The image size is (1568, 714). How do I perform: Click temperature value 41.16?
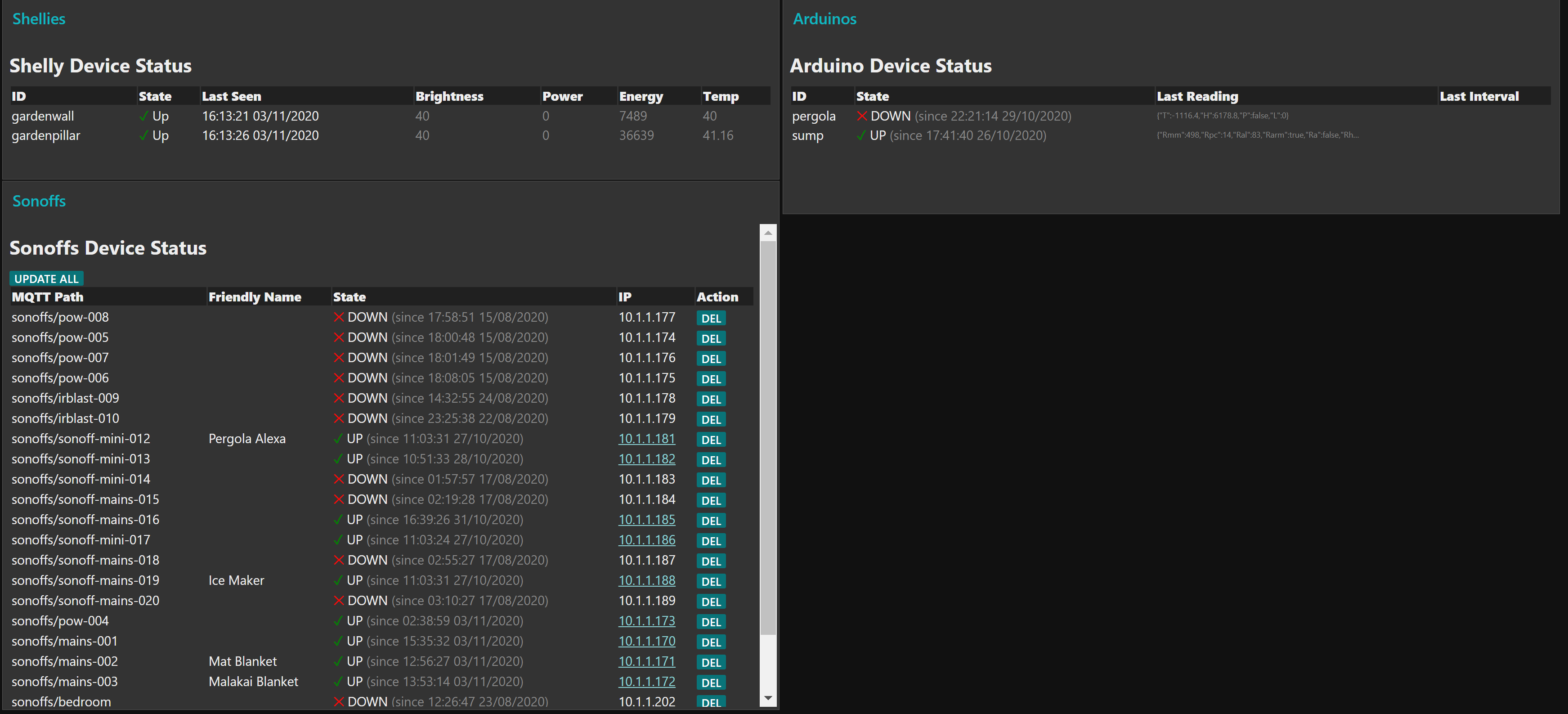coord(717,135)
